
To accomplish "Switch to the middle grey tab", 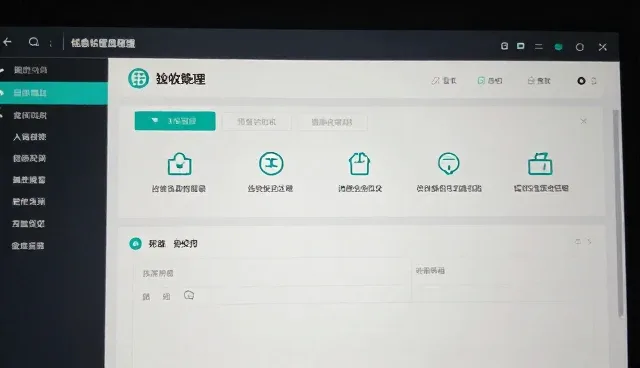I will (x=257, y=122).
